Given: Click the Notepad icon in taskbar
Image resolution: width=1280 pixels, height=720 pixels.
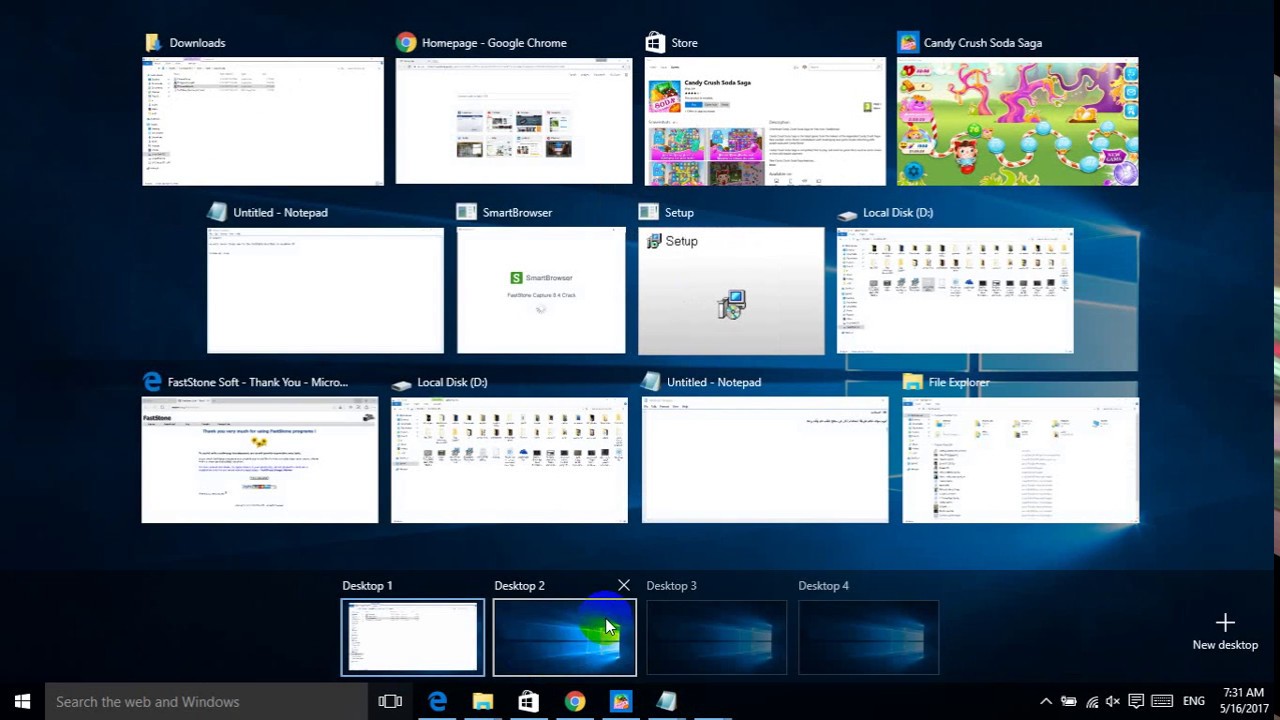Looking at the screenshot, I should (x=666, y=702).
